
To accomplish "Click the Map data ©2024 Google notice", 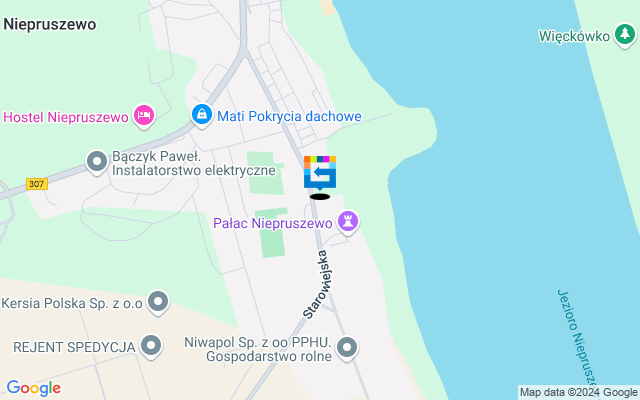I will tap(578, 393).
